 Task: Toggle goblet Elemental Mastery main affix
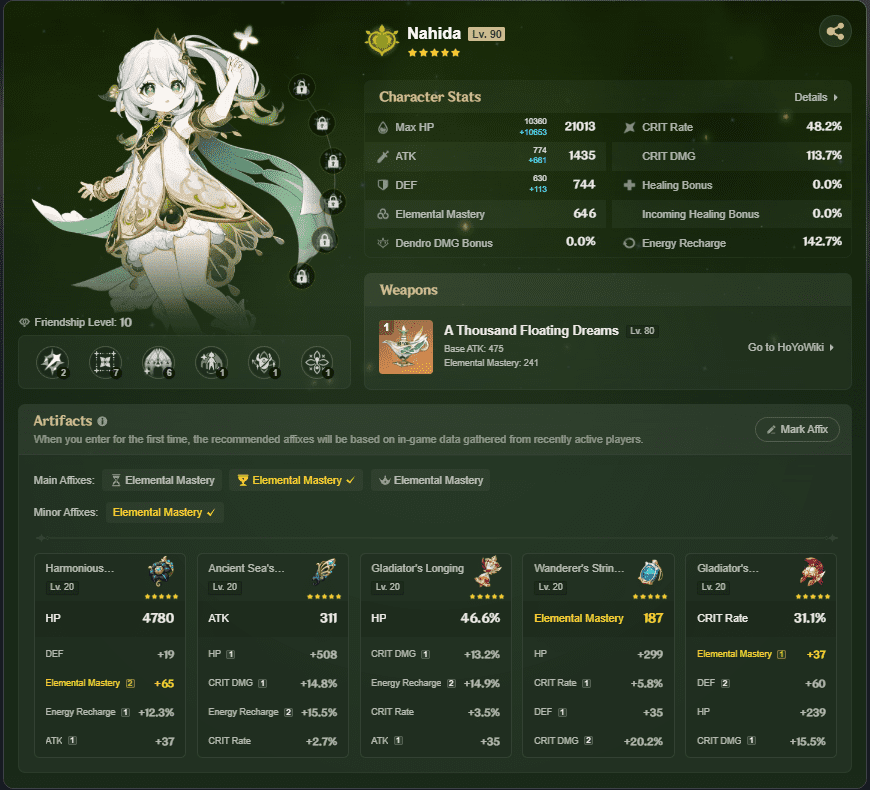coord(294,480)
